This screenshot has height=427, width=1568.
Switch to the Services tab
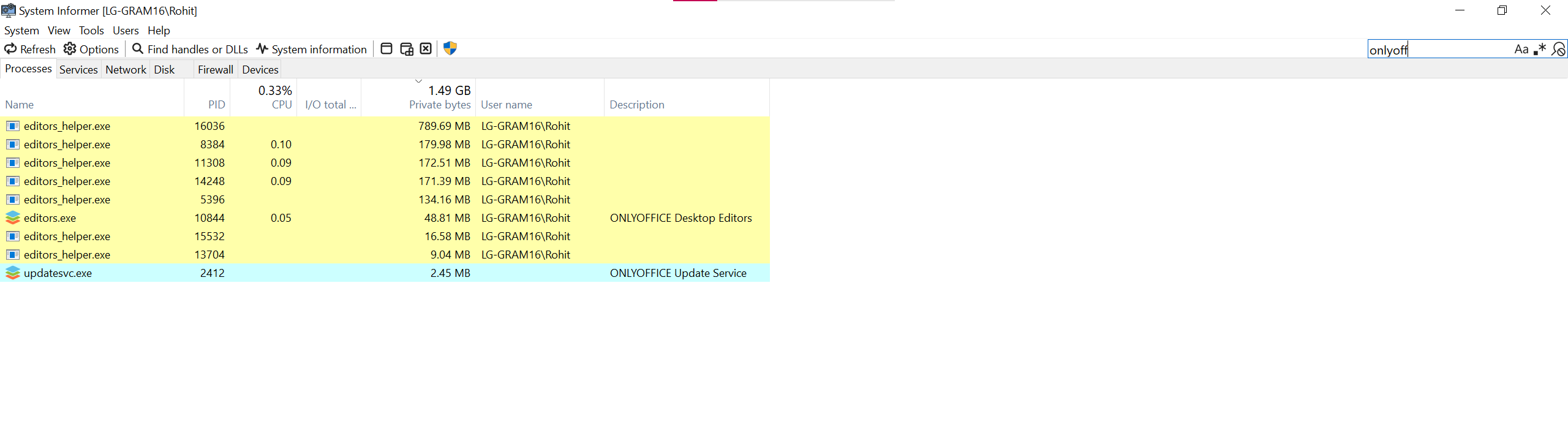tap(78, 70)
